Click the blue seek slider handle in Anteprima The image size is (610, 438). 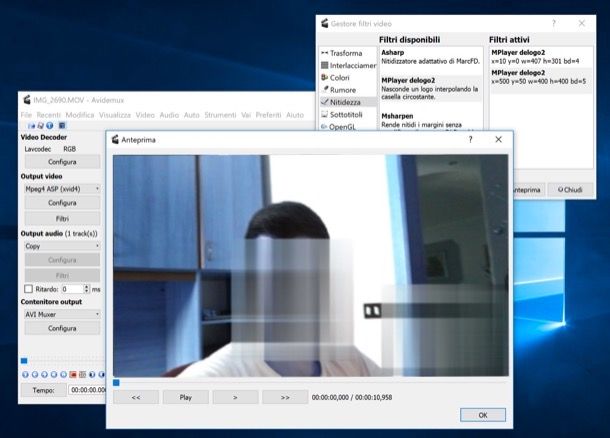tap(116, 383)
